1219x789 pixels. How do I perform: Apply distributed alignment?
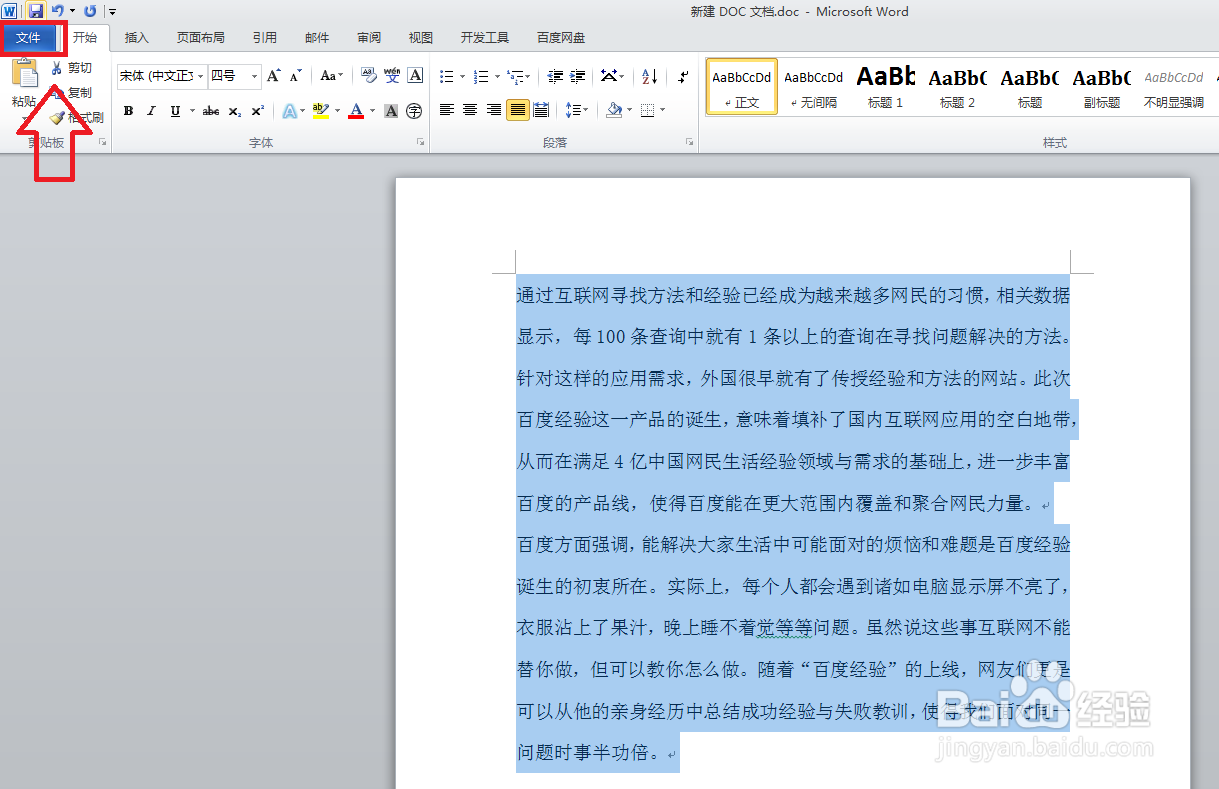coord(541,110)
